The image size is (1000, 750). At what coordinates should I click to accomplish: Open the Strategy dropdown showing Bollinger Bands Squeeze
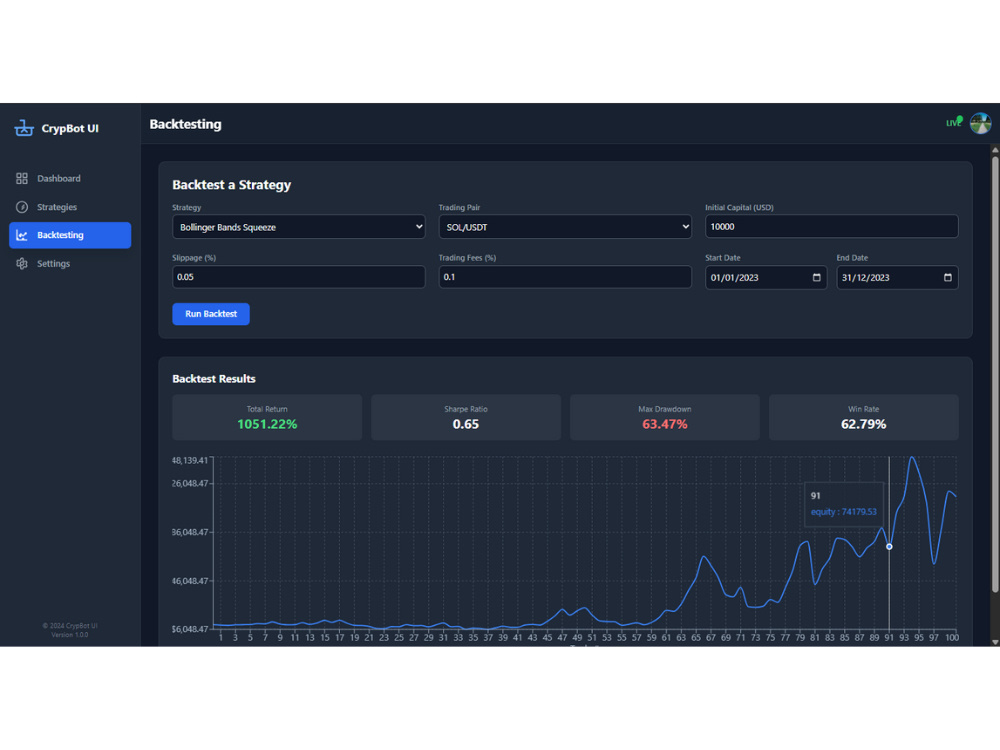pyautogui.click(x=298, y=227)
